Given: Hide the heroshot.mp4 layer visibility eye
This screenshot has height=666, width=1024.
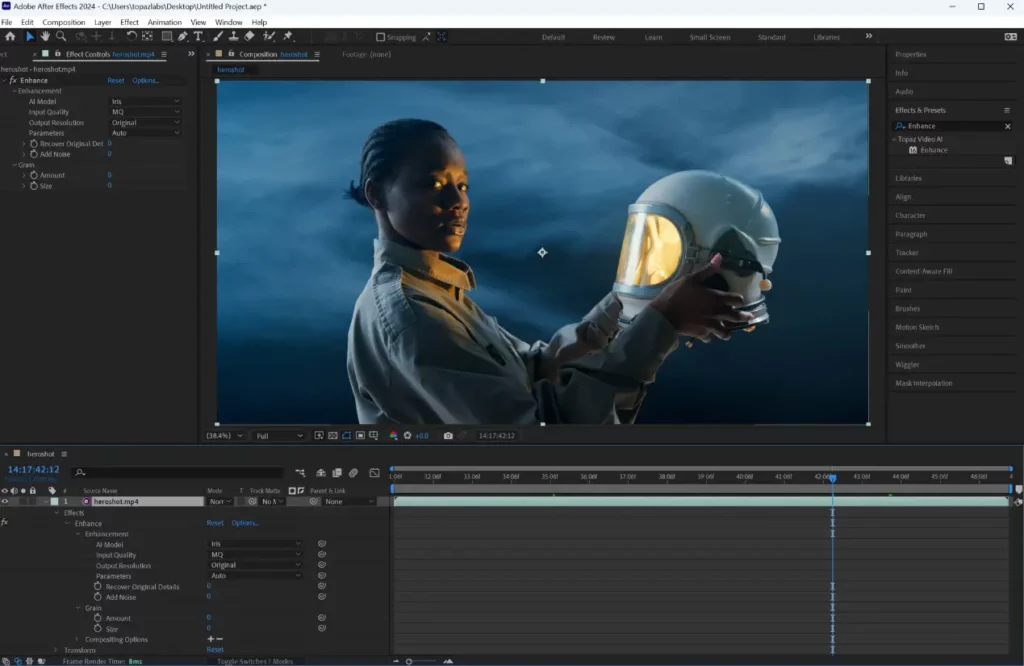Looking at the screenshot, I should (8, 501).
